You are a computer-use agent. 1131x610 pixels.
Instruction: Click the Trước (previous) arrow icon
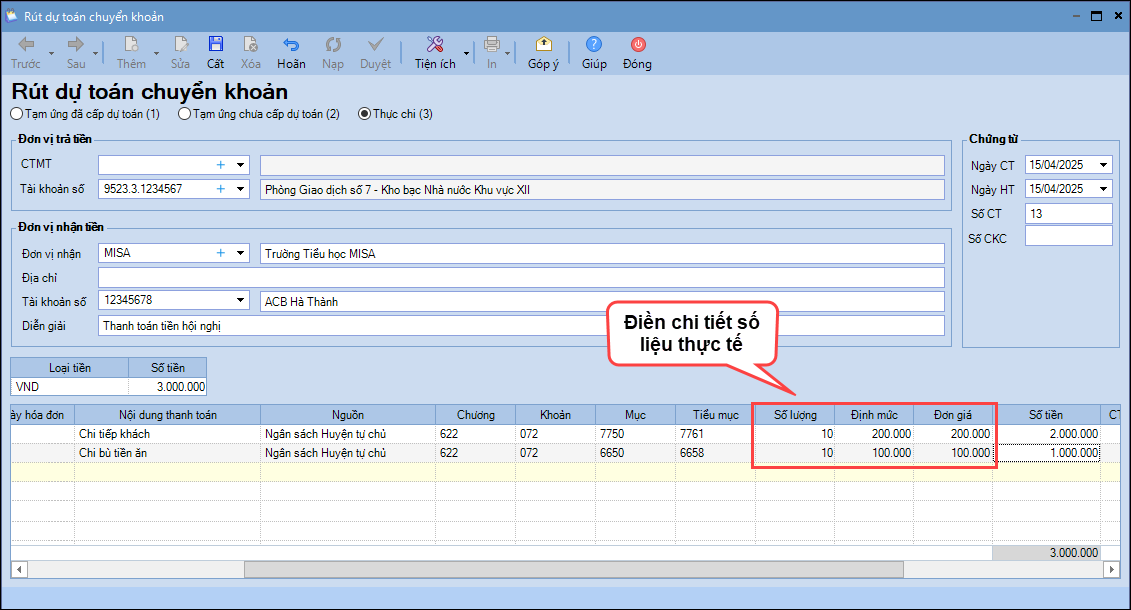click(26, 45)
